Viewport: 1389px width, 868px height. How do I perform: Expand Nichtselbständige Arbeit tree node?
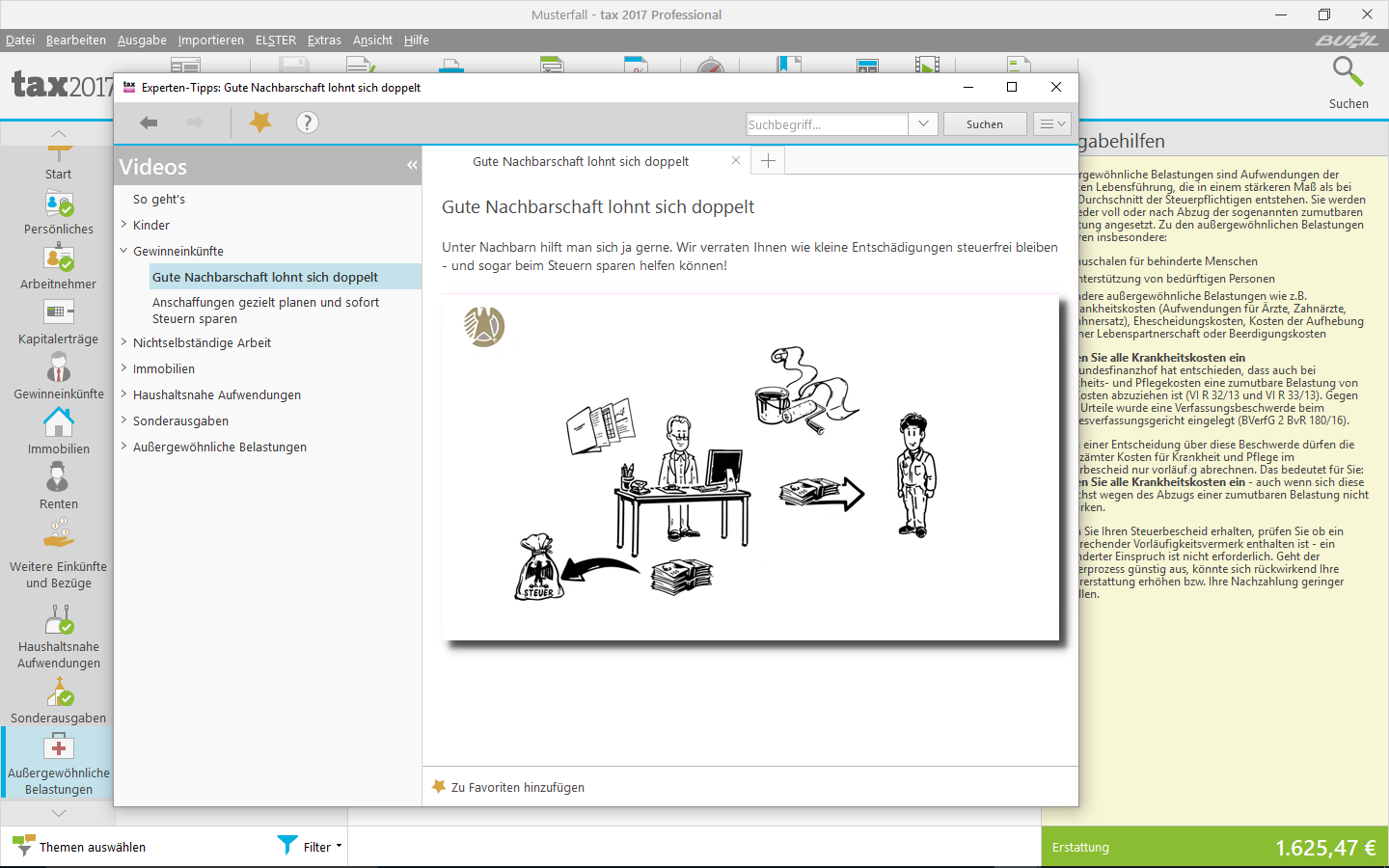[x=124, y=342]
